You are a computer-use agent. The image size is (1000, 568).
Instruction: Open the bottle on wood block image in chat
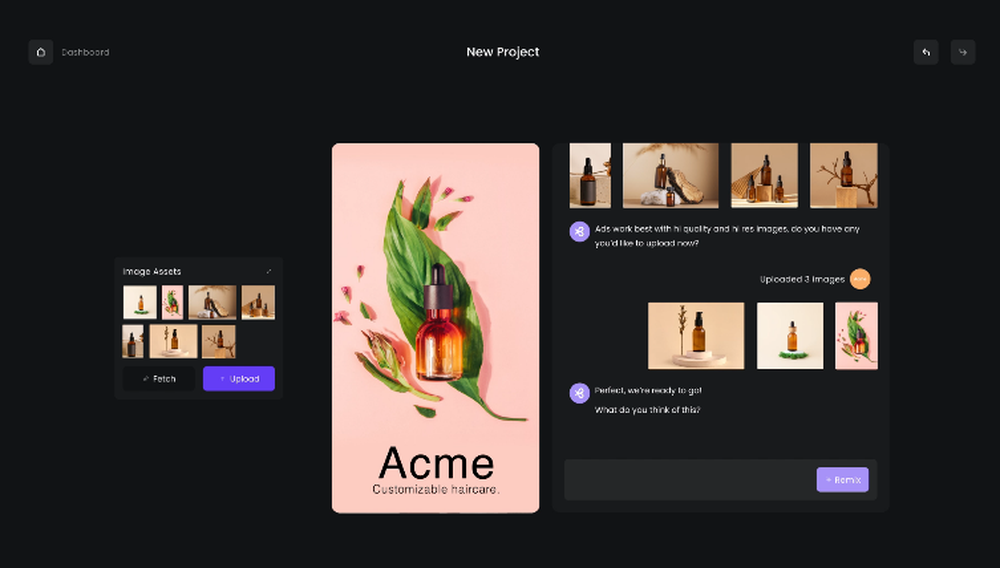[844, 175]
